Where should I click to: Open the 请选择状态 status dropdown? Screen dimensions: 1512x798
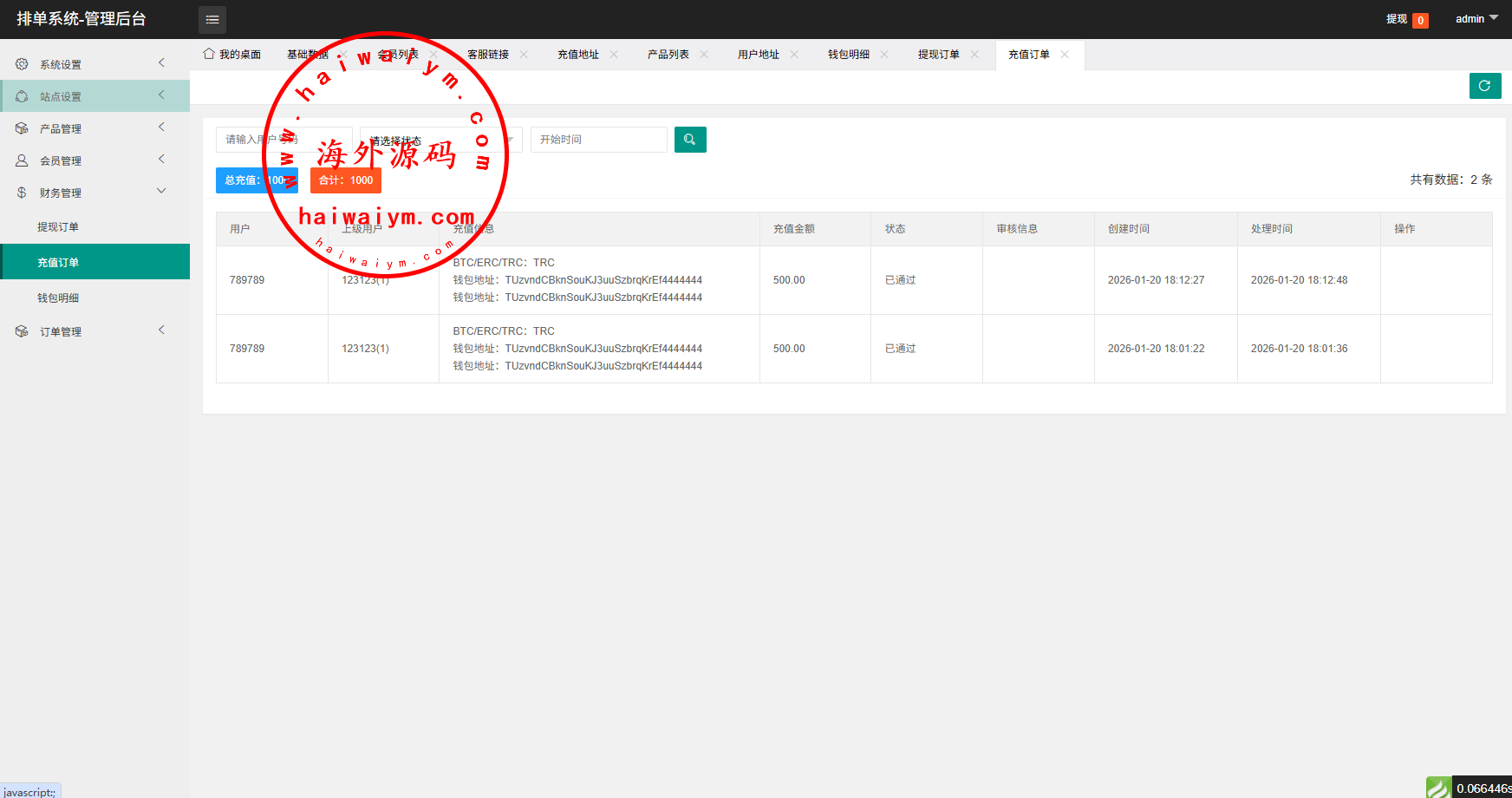click(x=440, y=140)
